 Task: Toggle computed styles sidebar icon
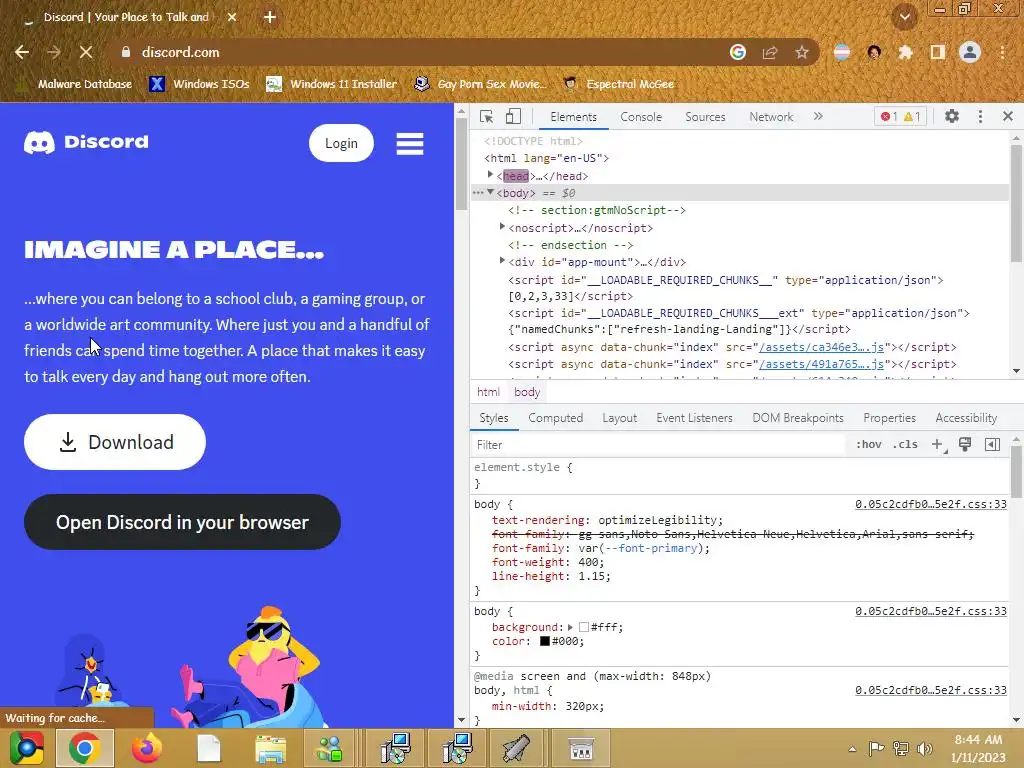(992, 445)
